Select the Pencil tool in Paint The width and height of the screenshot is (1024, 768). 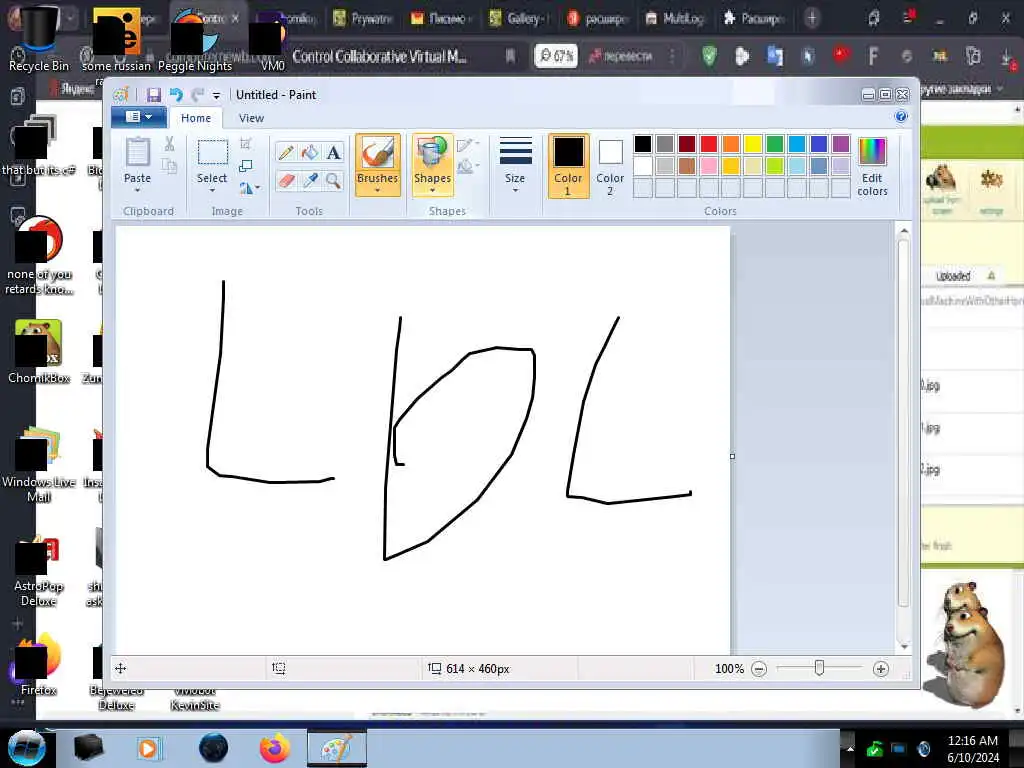click(x=285, y=153)
